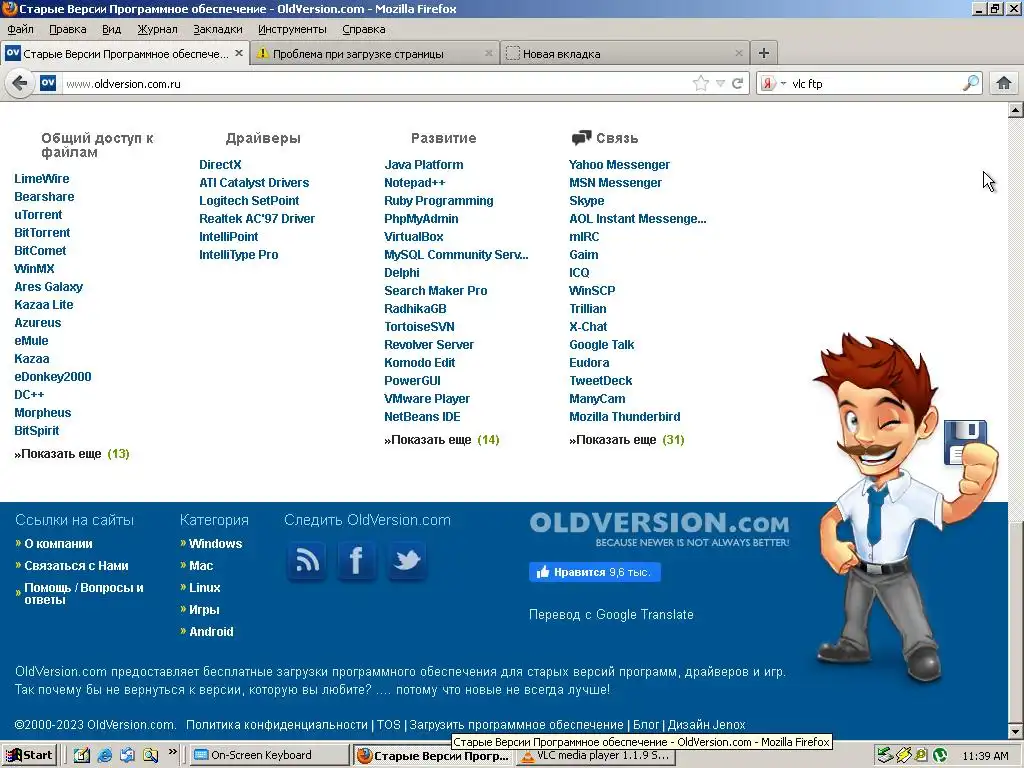The image size is (1024, 768).
Task: Open the NetBeans IDE link
Action: click(x=422, y=417)
